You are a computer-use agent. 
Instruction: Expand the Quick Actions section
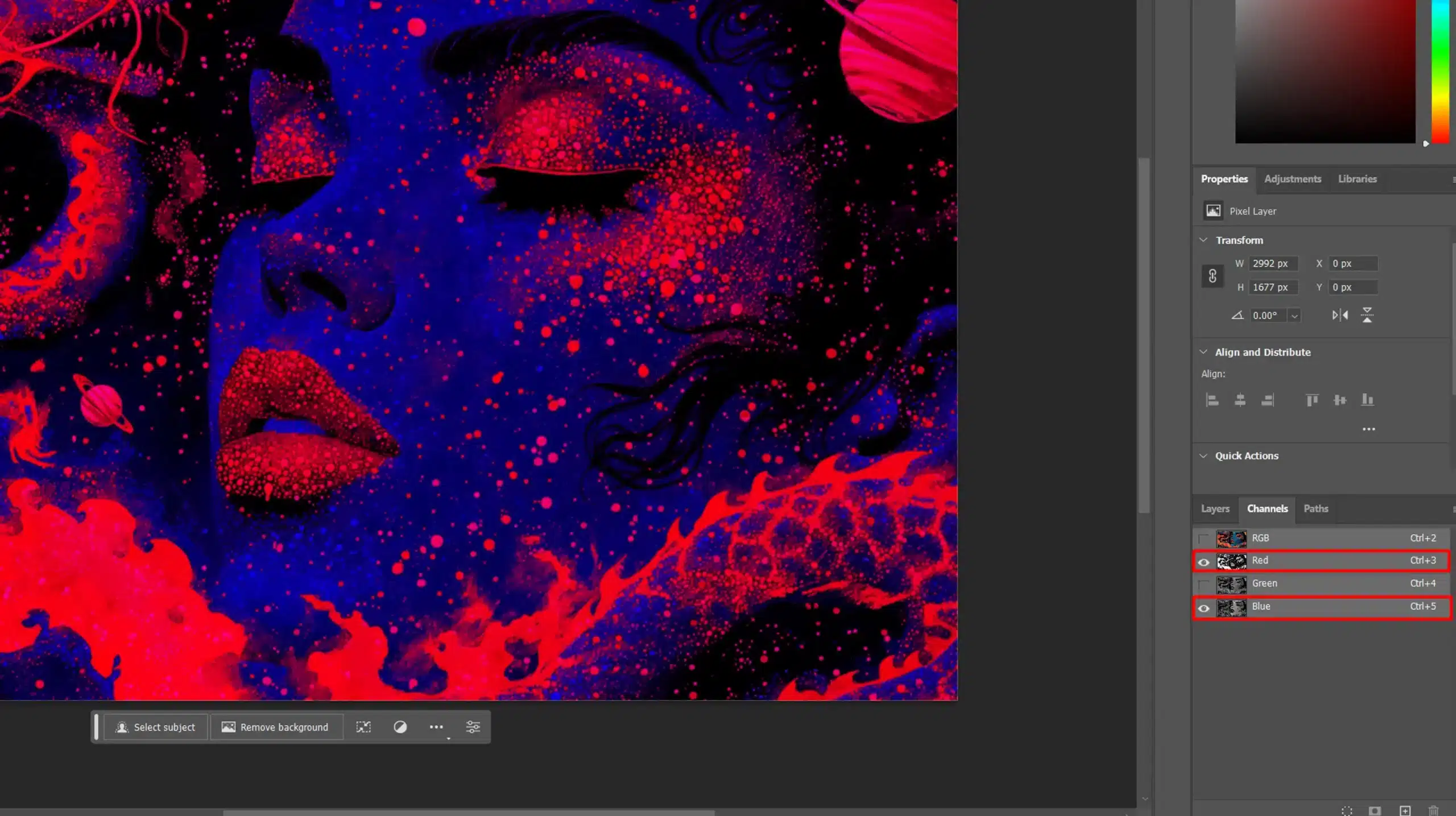(1205, 455)
